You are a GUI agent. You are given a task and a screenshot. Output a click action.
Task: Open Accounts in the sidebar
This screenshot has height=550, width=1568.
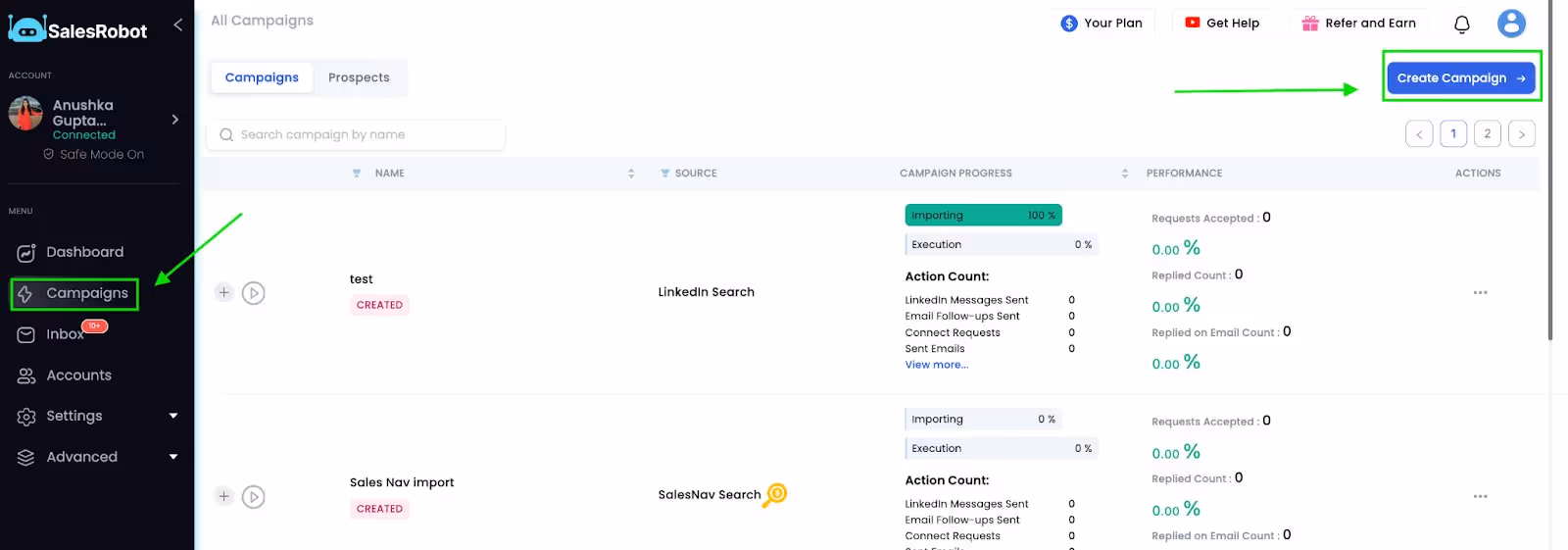click(x=78, y=375)
